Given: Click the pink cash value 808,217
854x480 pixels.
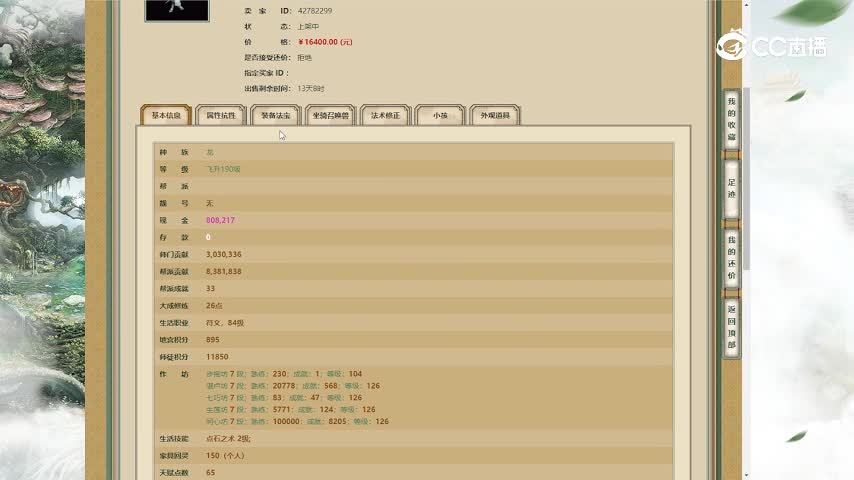Looking at the screenshot, I should pyautogui.click(x=220, y=220).
